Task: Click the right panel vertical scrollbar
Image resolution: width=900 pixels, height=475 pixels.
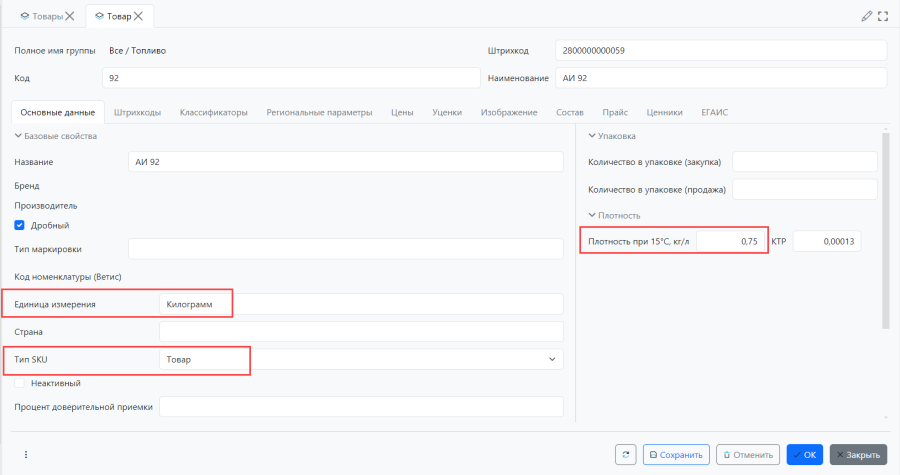Action: (884, 230)
